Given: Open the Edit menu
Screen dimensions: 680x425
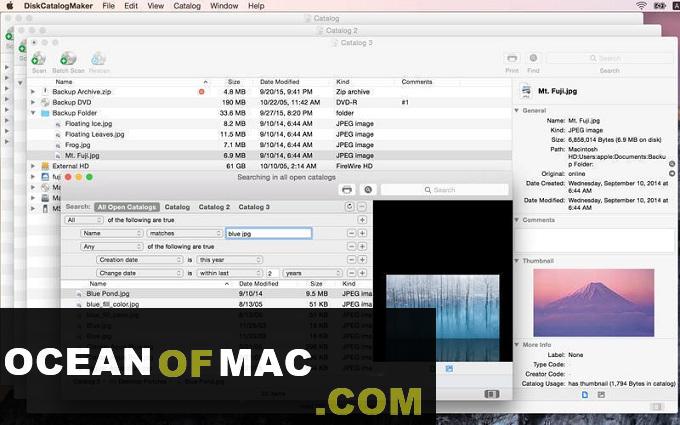Looking at the screenshot, I should [x=131, y=6].
